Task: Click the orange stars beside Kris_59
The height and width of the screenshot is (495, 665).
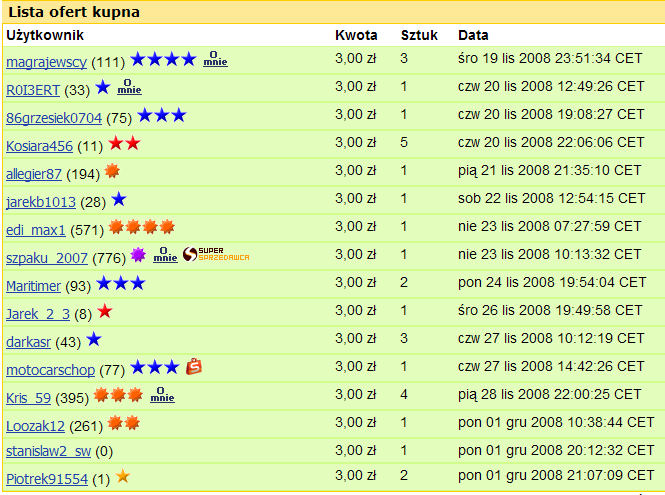Action: pyautogui.click(x=118, y=395)
